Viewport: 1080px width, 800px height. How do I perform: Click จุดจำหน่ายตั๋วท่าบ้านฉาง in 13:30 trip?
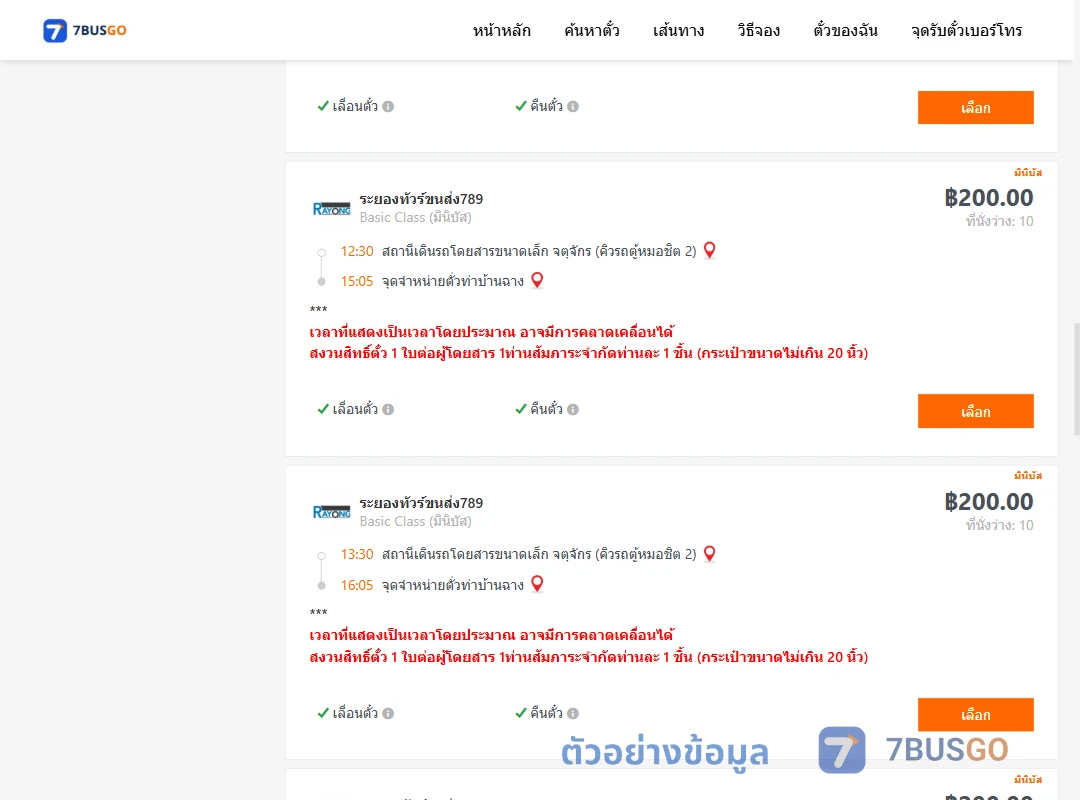453,585
